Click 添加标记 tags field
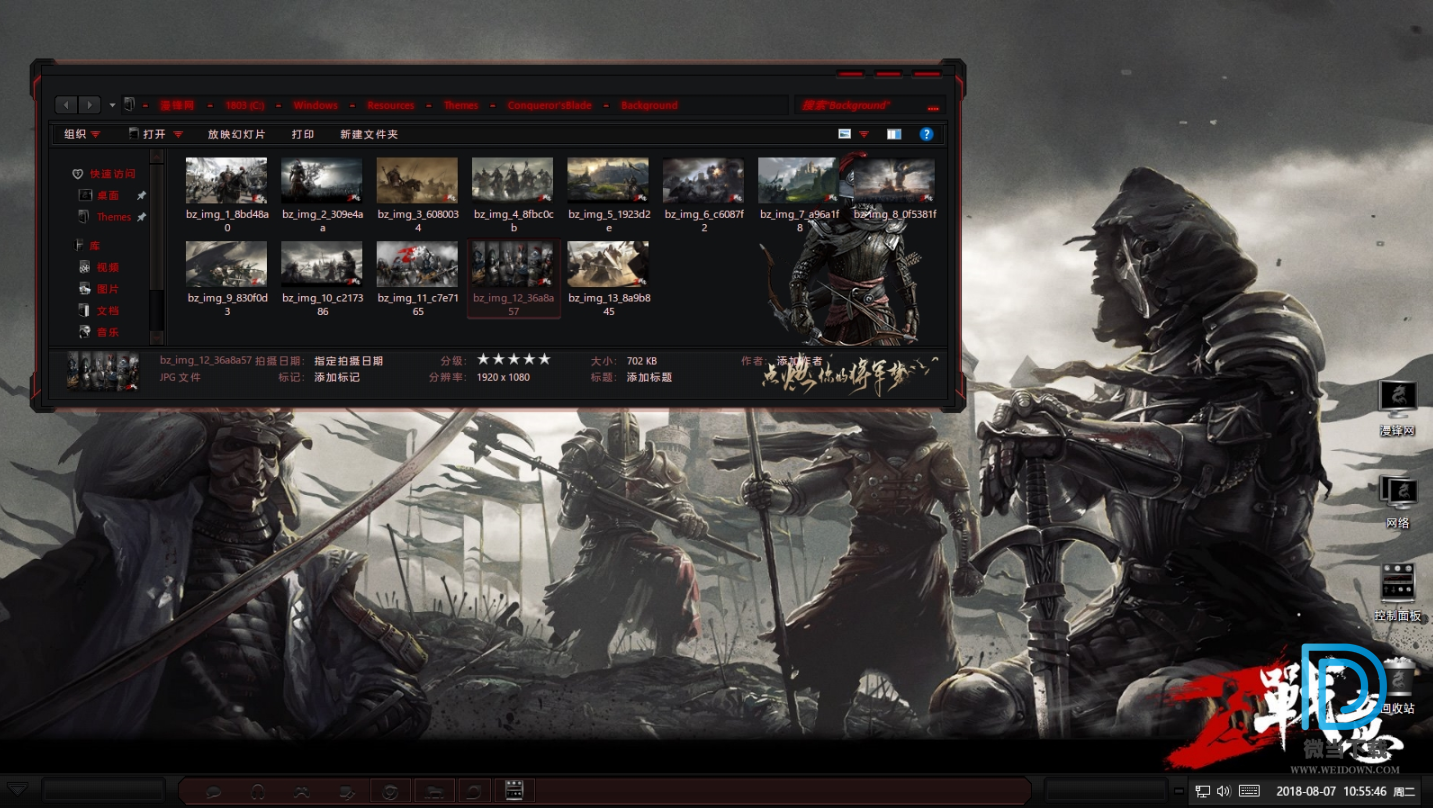The width and height of the screenshot is (1433, 808). coord(337,377)
